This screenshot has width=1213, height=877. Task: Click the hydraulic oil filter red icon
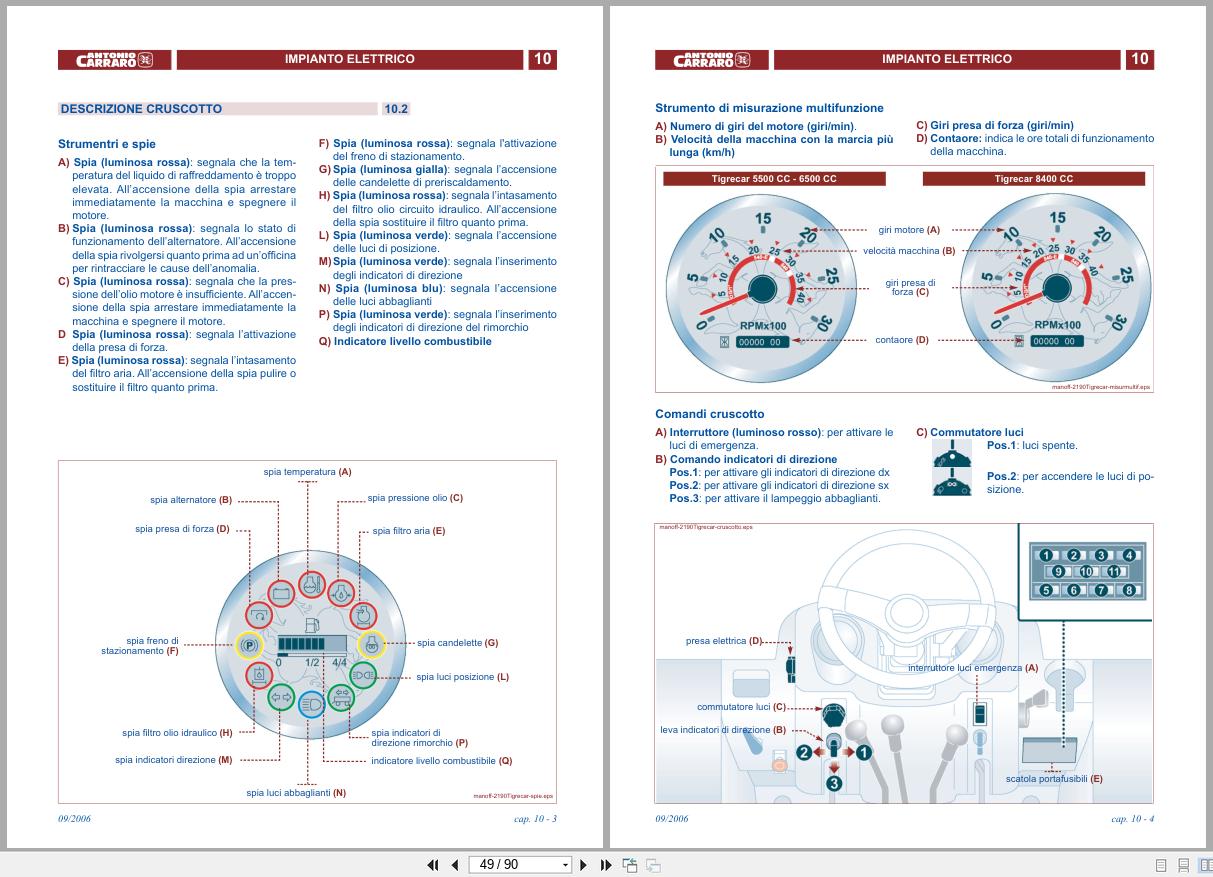(260, 675)
